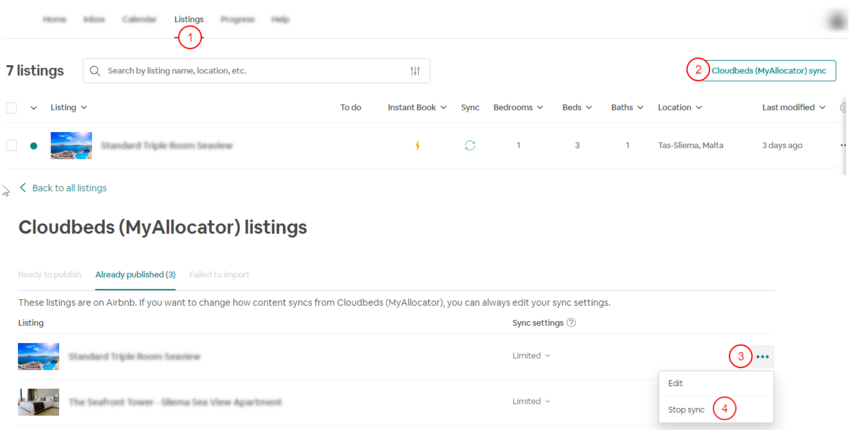This screenshot has height=431, width=849.
Task: Check the Standard Triple Room Seaview checkbox
Action: [12, 146]
